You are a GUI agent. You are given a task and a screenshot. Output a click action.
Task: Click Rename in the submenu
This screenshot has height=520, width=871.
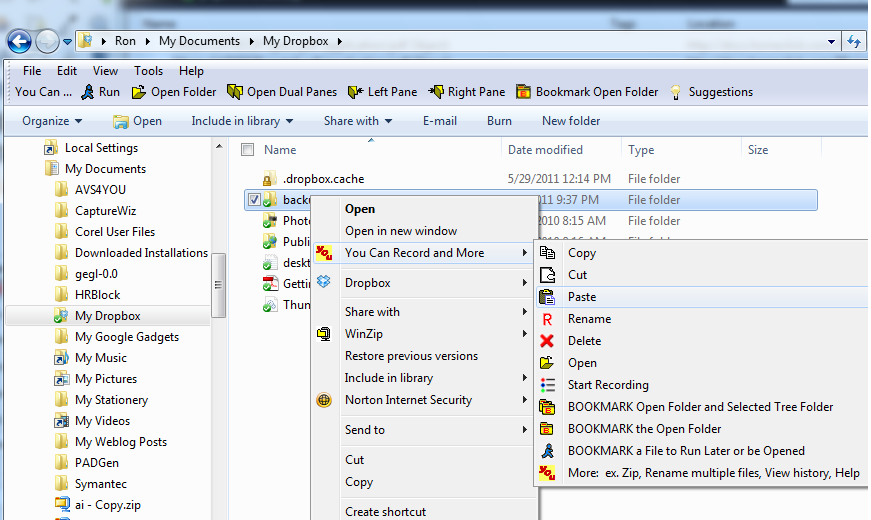coord(589,319)
